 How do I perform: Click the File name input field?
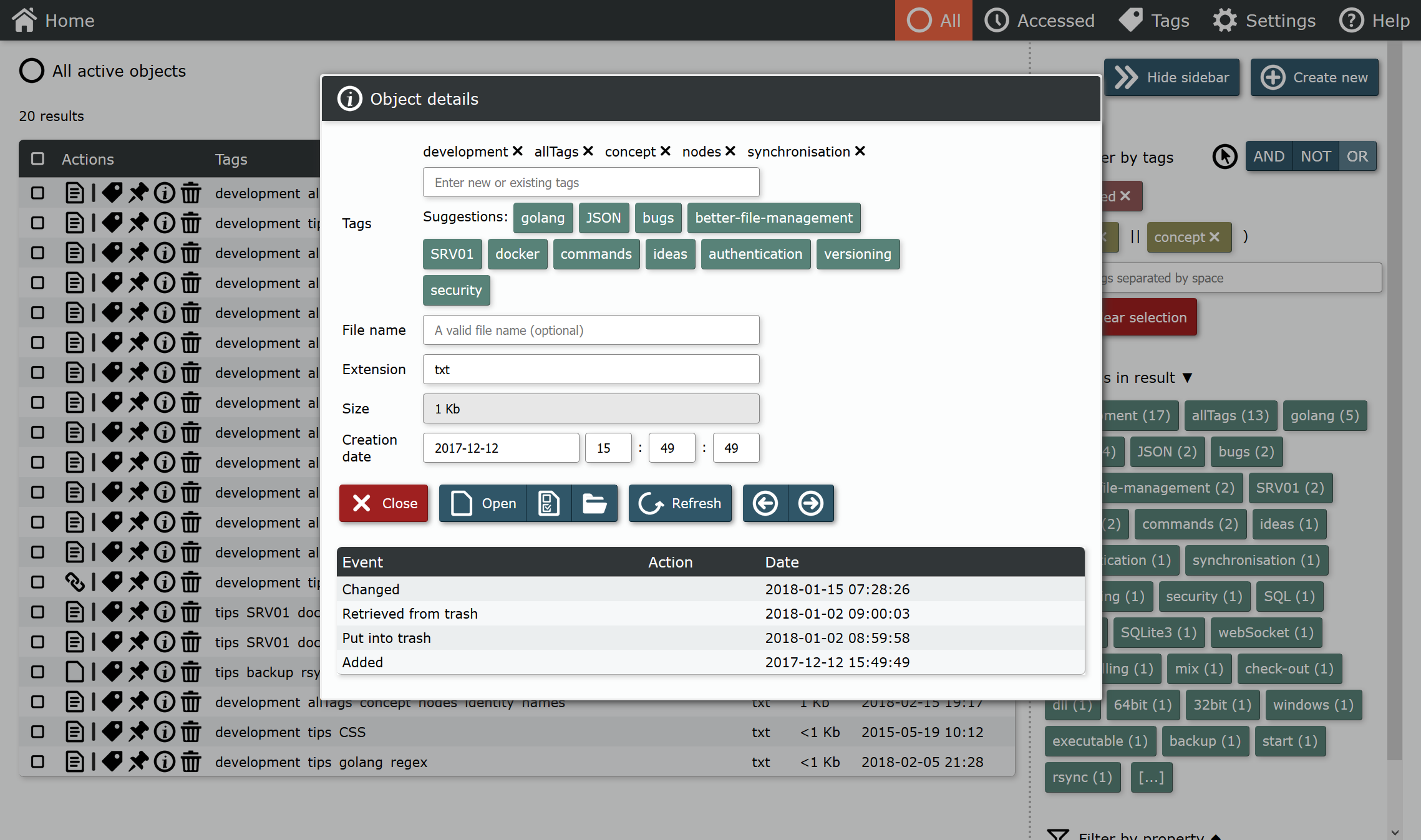591,331
